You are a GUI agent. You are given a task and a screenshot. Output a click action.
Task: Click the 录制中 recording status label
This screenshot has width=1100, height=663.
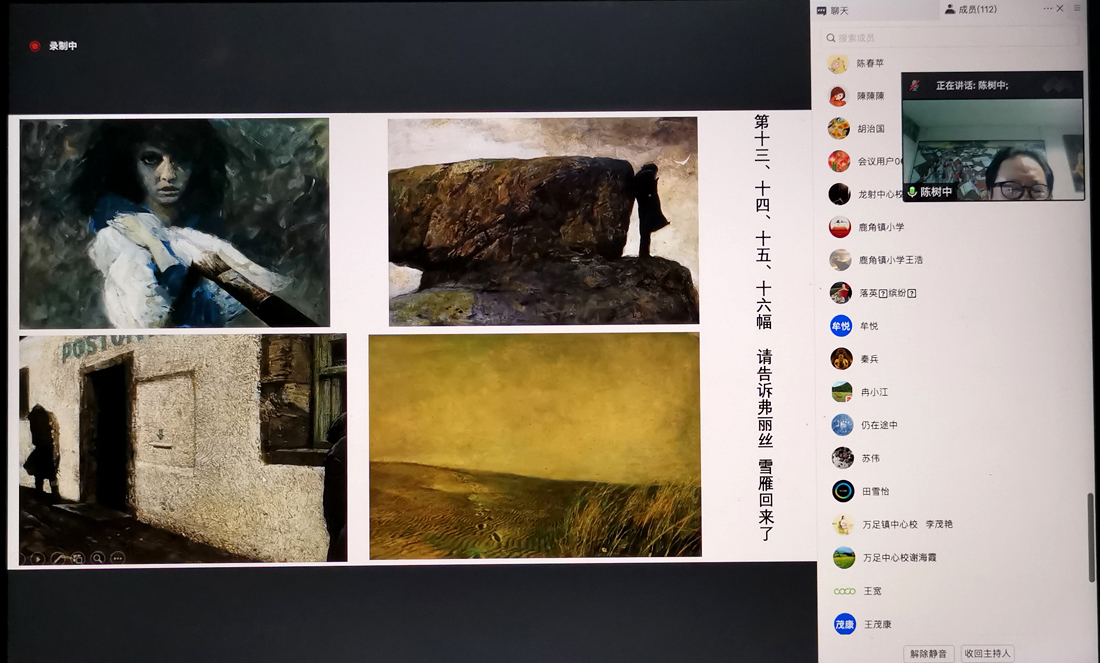[x=63, y=46]
